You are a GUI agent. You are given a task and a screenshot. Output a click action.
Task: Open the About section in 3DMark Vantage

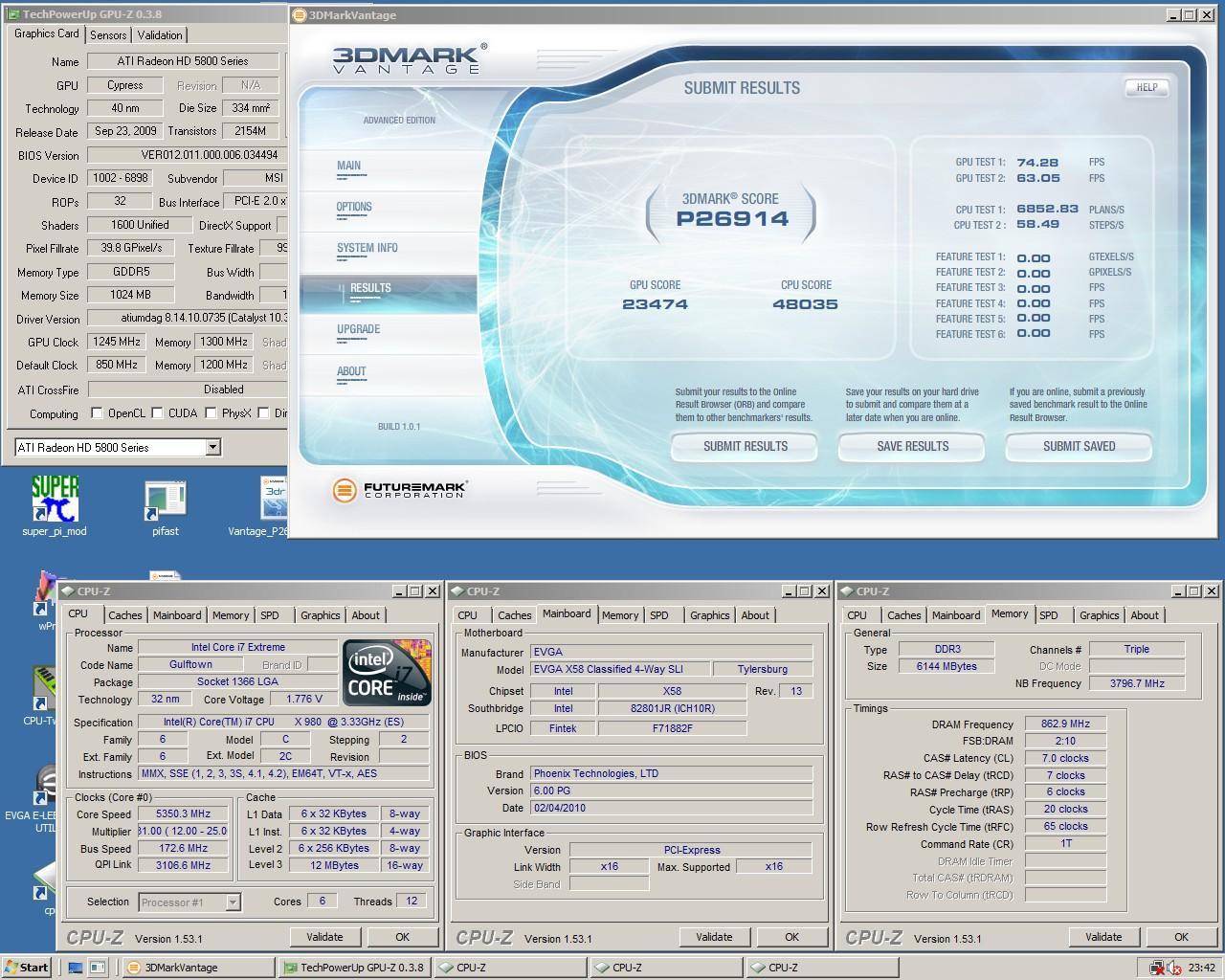(351, 371)
